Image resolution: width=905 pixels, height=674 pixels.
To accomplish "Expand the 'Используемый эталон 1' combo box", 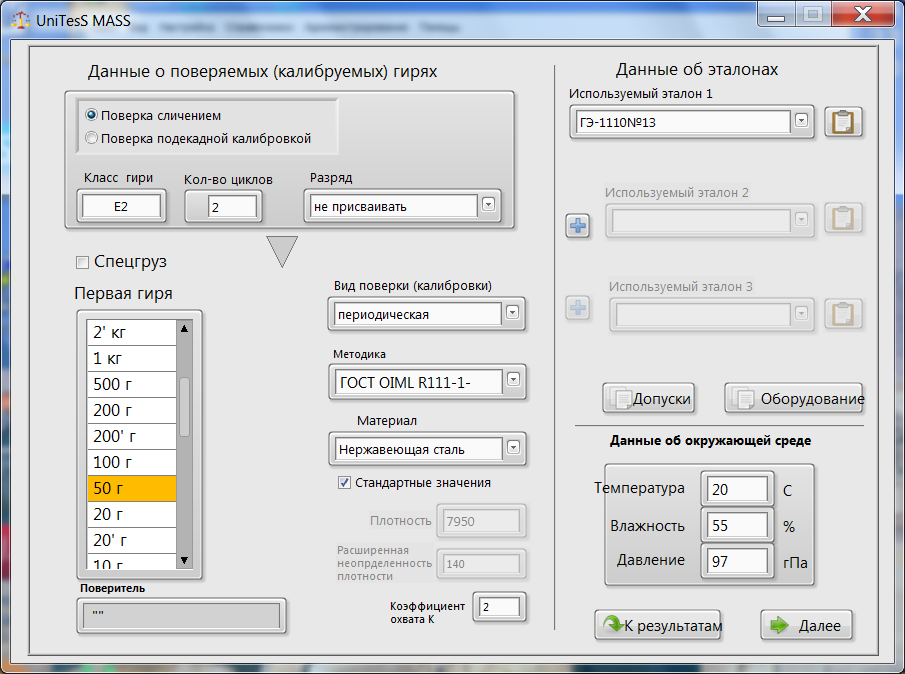I will pos(801,122).
